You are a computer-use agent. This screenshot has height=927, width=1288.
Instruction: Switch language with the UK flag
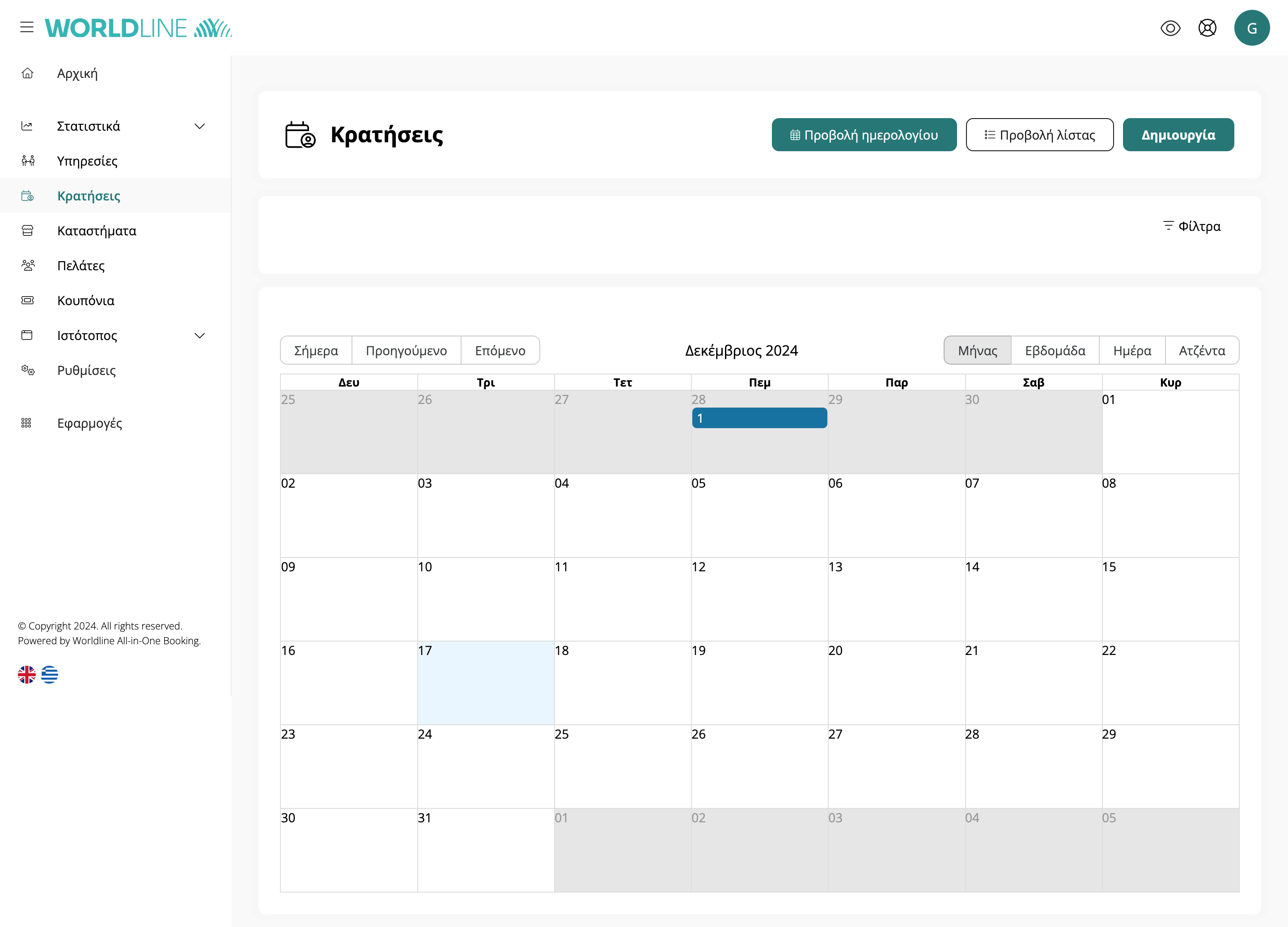tap(27, 675)
